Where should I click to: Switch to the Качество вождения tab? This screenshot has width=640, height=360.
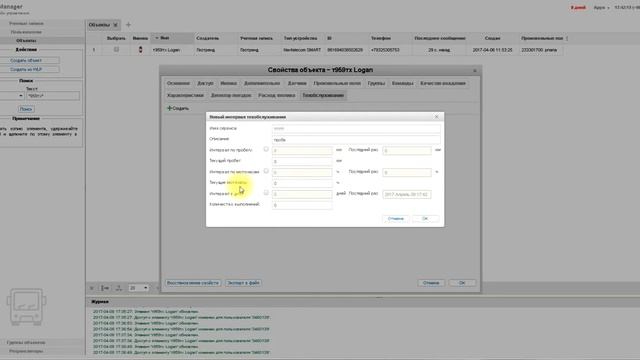(443, 83)
